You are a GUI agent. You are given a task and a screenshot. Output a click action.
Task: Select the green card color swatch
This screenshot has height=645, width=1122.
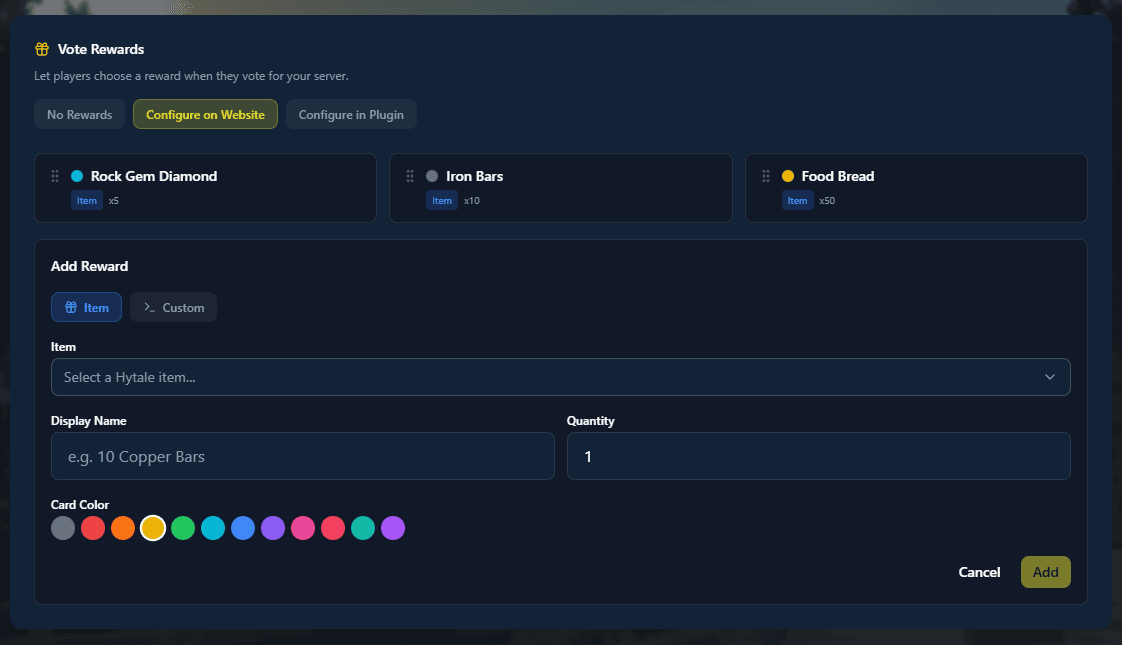[x=183, y=527]
